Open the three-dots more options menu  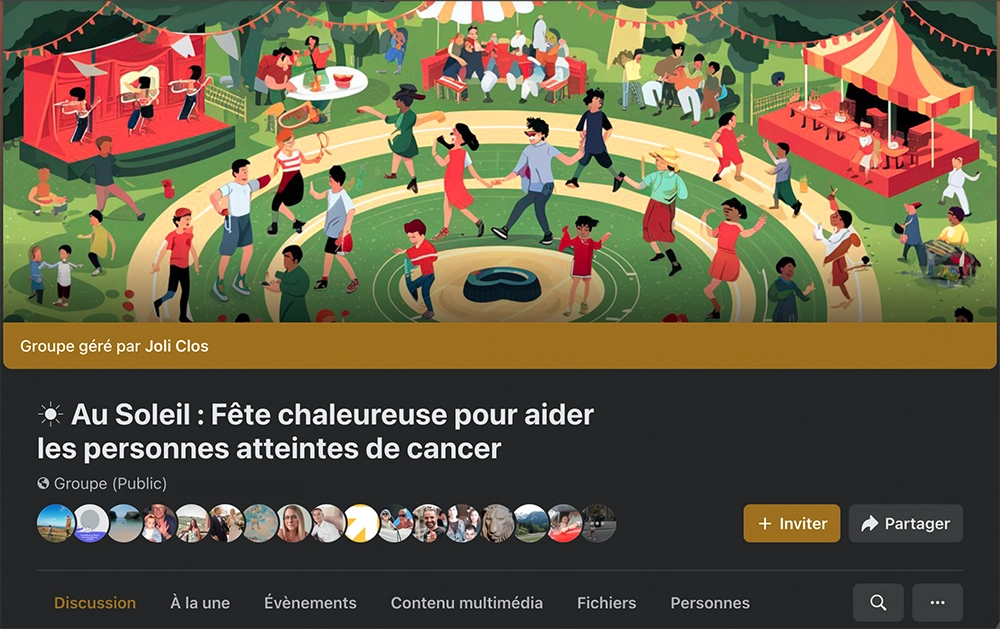pyautogui.click(x=938, y=602)
